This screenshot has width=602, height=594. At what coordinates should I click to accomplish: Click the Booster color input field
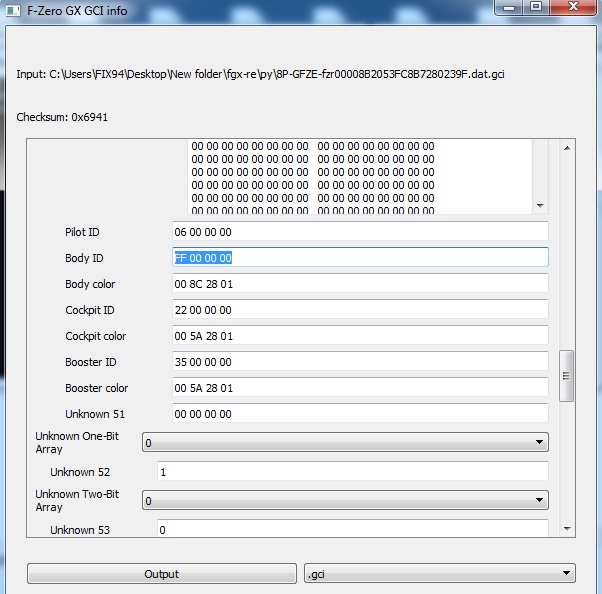coord(360,388)
